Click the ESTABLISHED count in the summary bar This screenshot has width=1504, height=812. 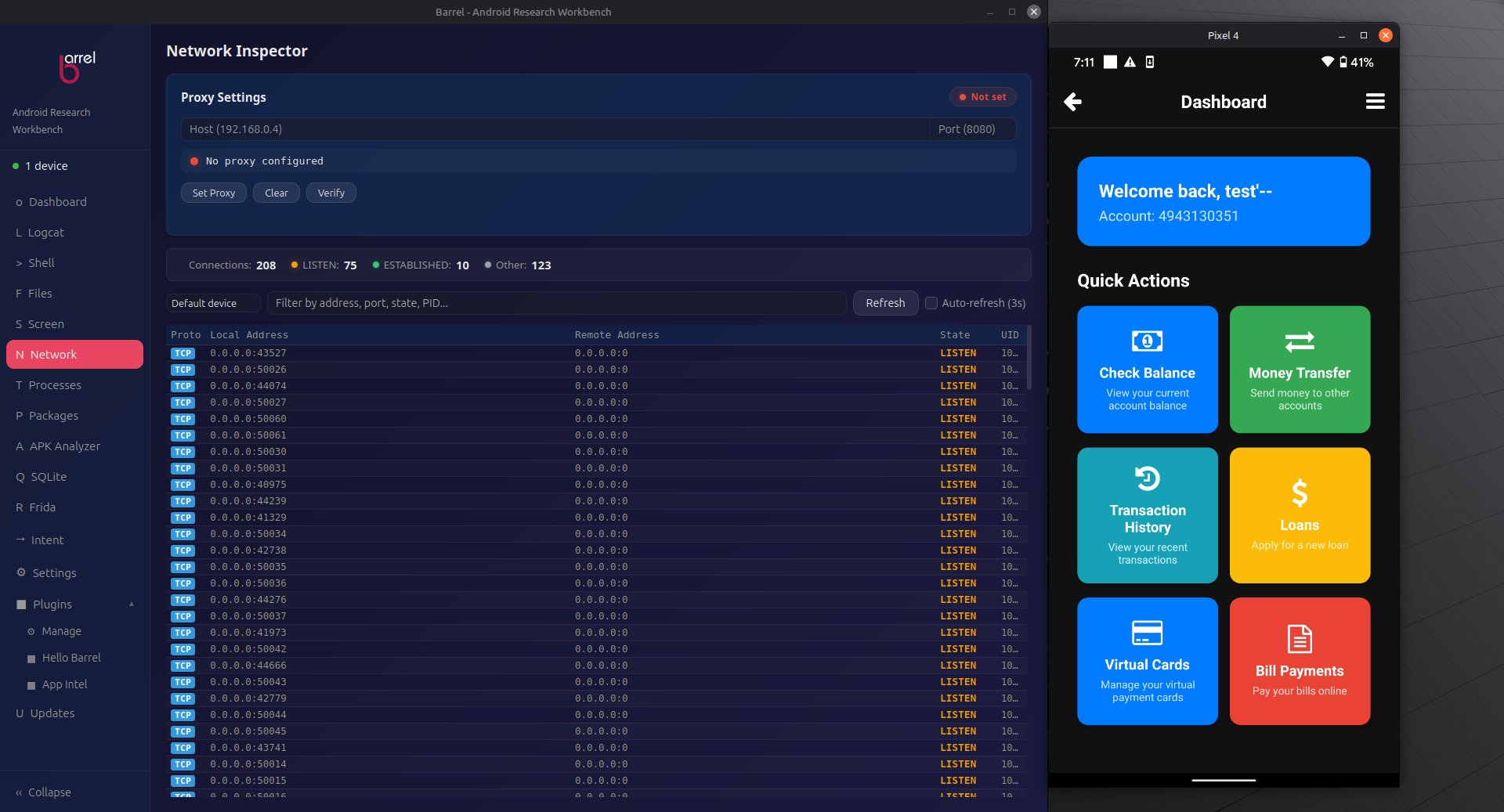[x=421, y=265]
